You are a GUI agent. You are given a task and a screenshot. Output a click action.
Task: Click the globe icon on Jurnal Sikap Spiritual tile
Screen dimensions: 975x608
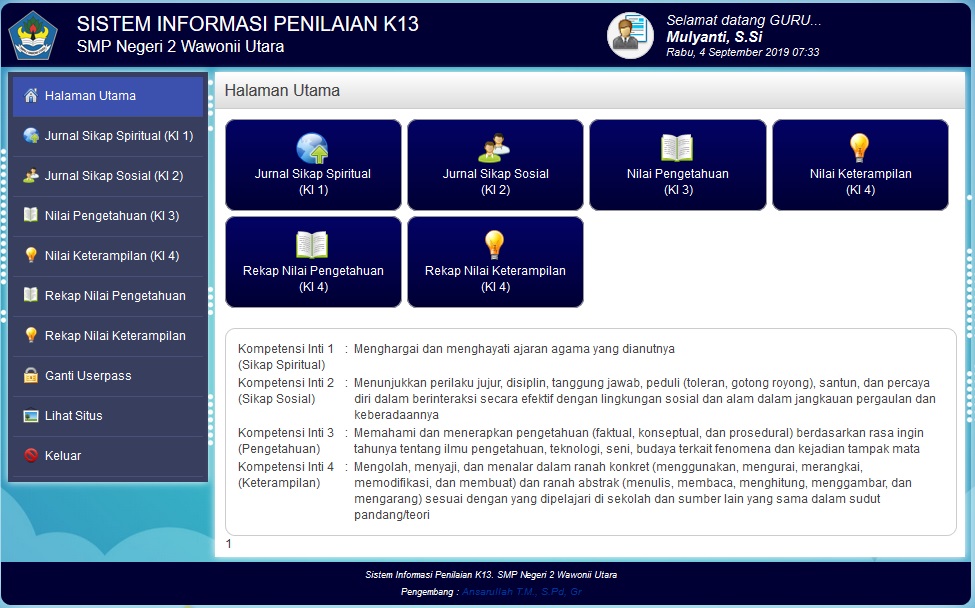(312, 148)
